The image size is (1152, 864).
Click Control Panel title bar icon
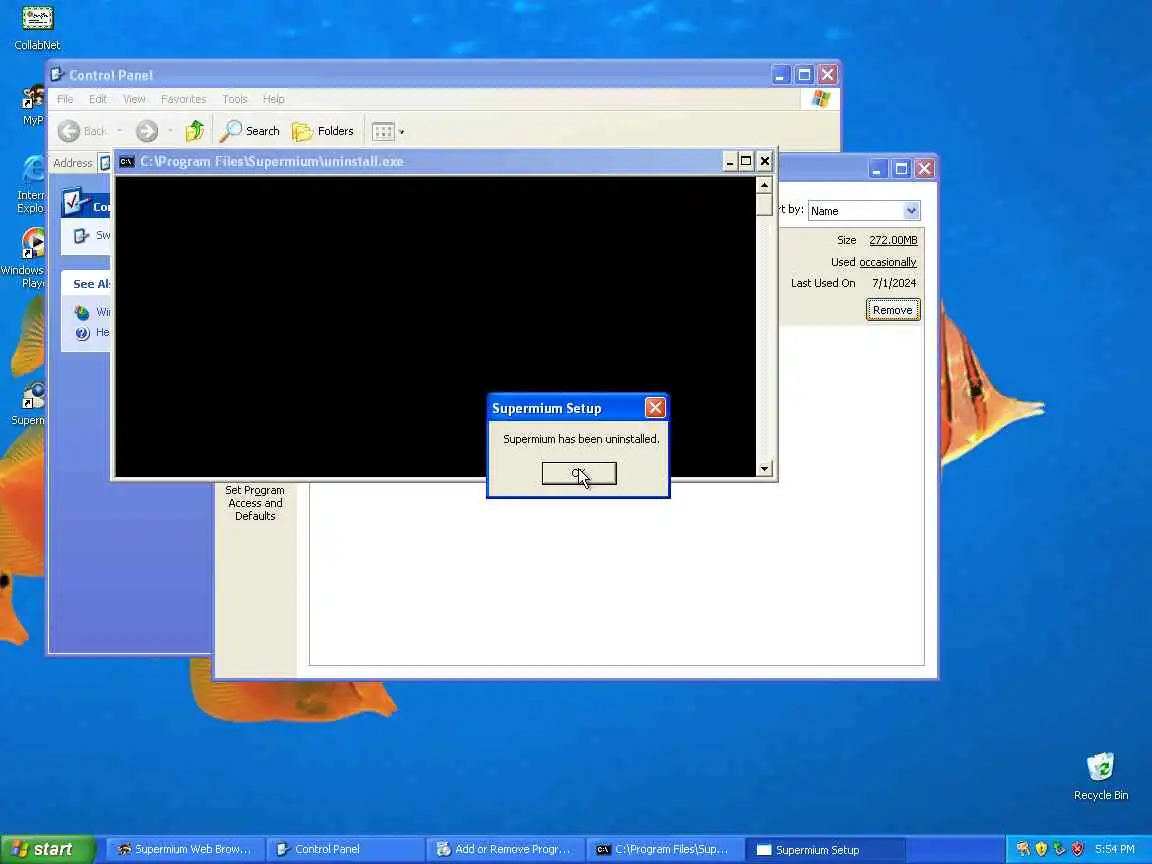(x=57, y=74)
